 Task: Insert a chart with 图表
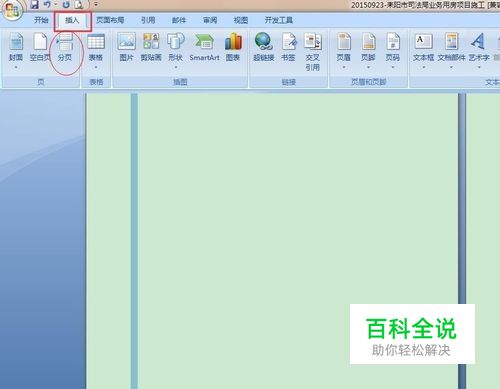coord(233,47)
